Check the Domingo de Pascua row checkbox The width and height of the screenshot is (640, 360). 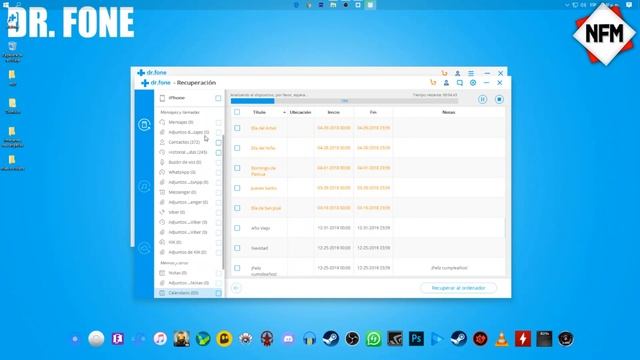tap(237, 168)
